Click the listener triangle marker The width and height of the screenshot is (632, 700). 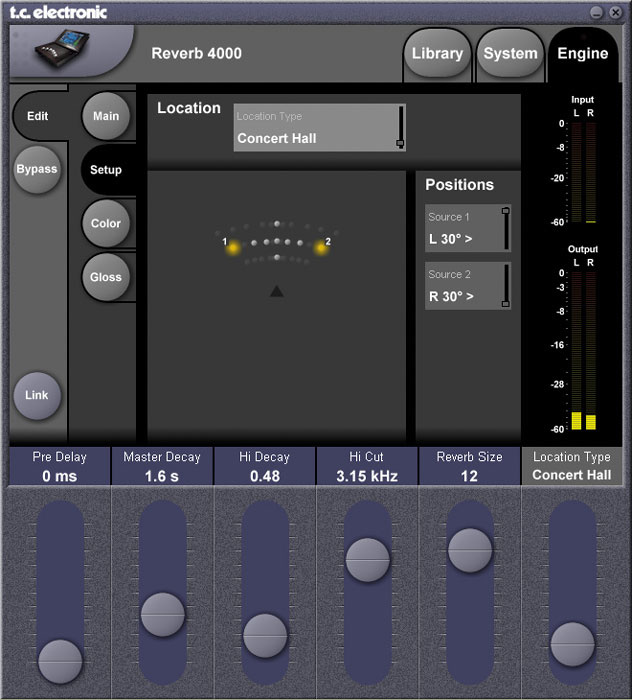click(x=277, y=291)
